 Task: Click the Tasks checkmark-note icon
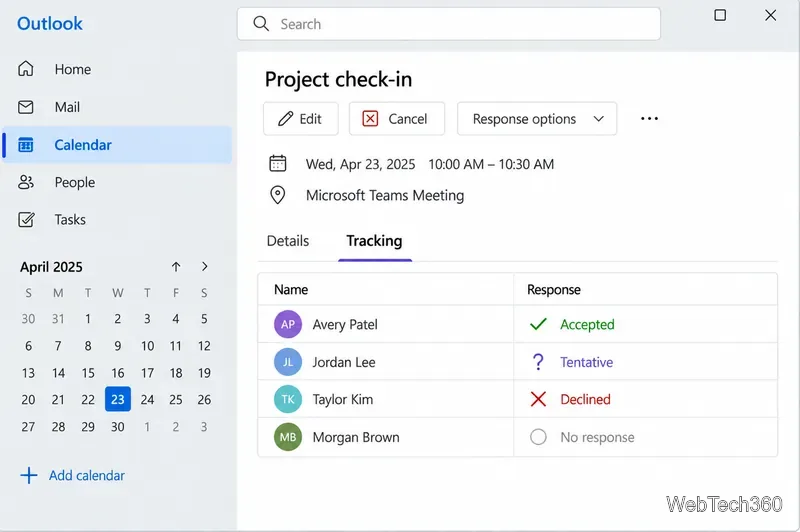pos(26,219)
